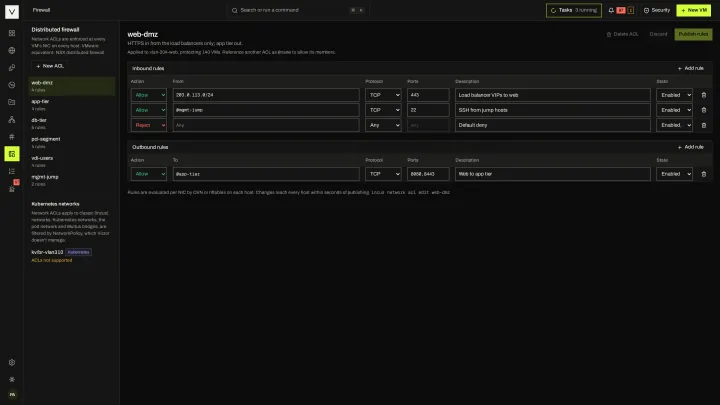
Task: Open the user avatar at sidebar bottom
Action: click(12, 394)
